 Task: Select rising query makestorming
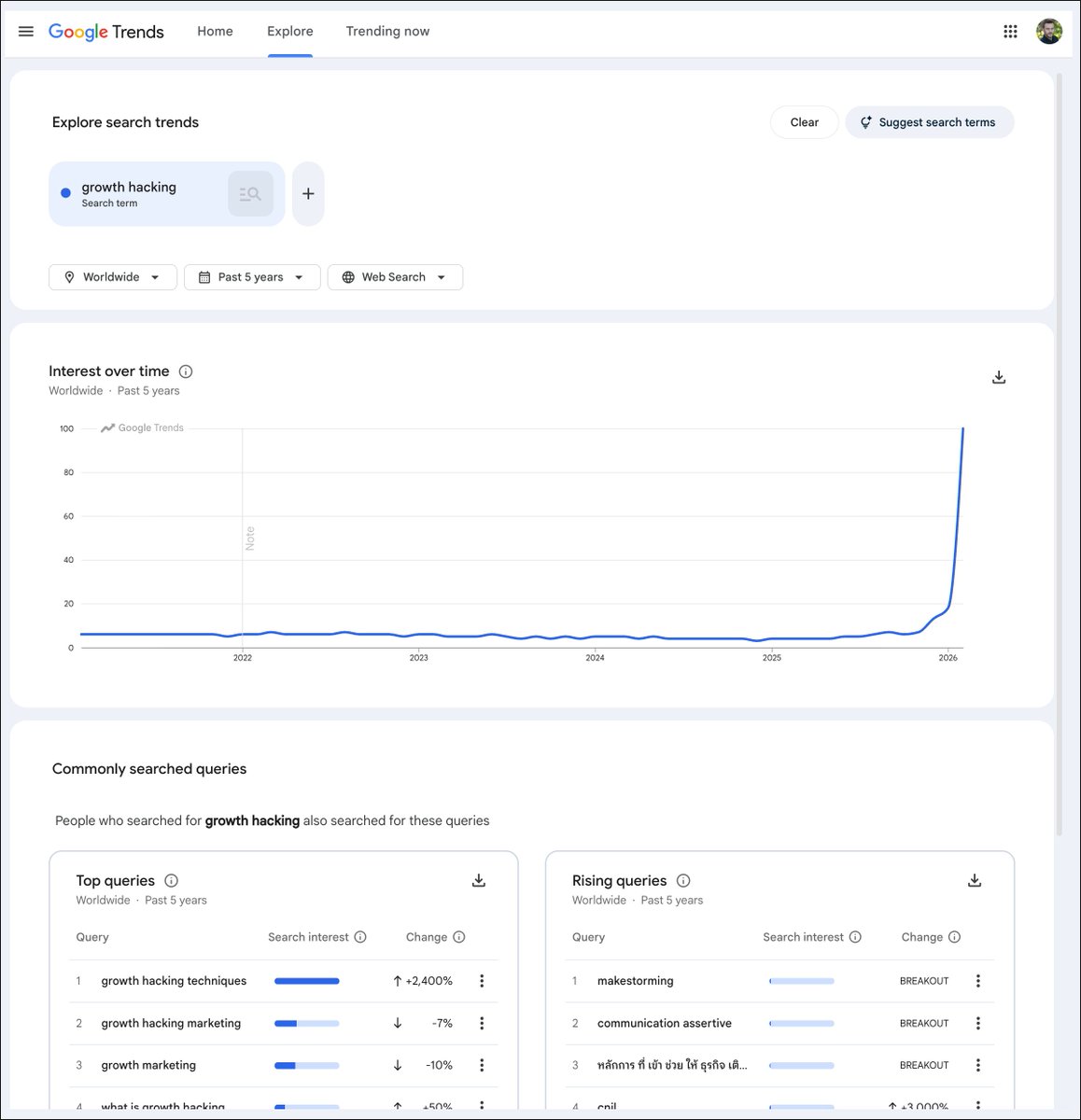pyautogui.click(x=635, y=981)
